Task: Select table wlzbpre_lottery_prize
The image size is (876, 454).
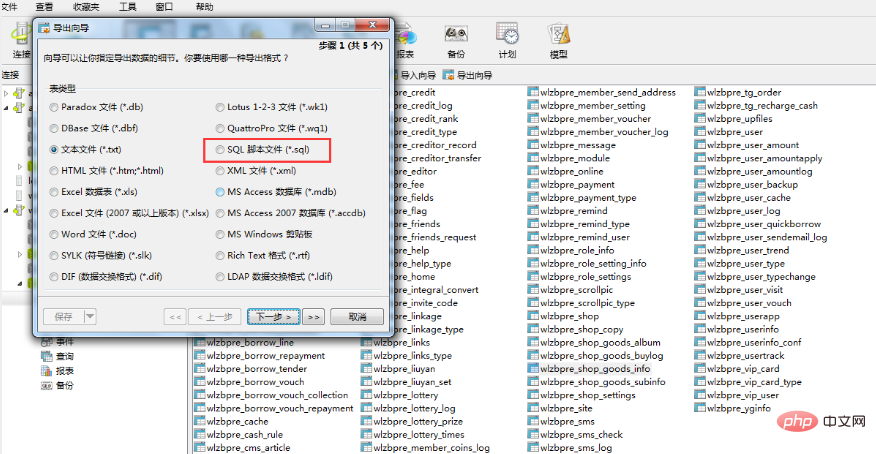Action: (418, 422)
